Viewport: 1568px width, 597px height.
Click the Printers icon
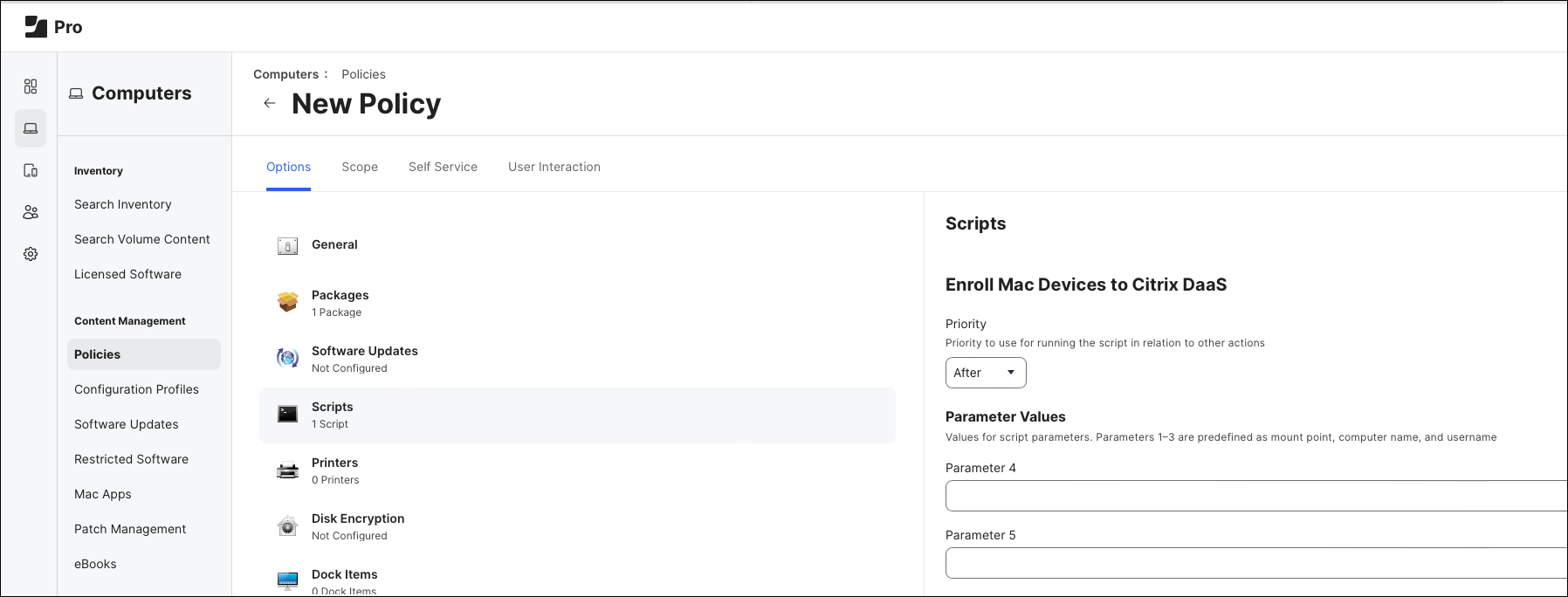coord(287,470)
